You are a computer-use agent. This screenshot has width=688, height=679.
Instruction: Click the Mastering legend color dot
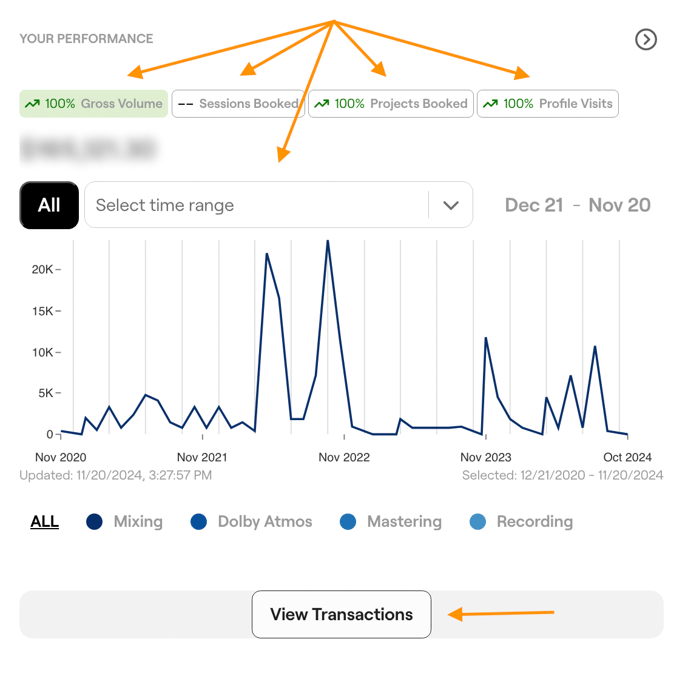point(348,522)
